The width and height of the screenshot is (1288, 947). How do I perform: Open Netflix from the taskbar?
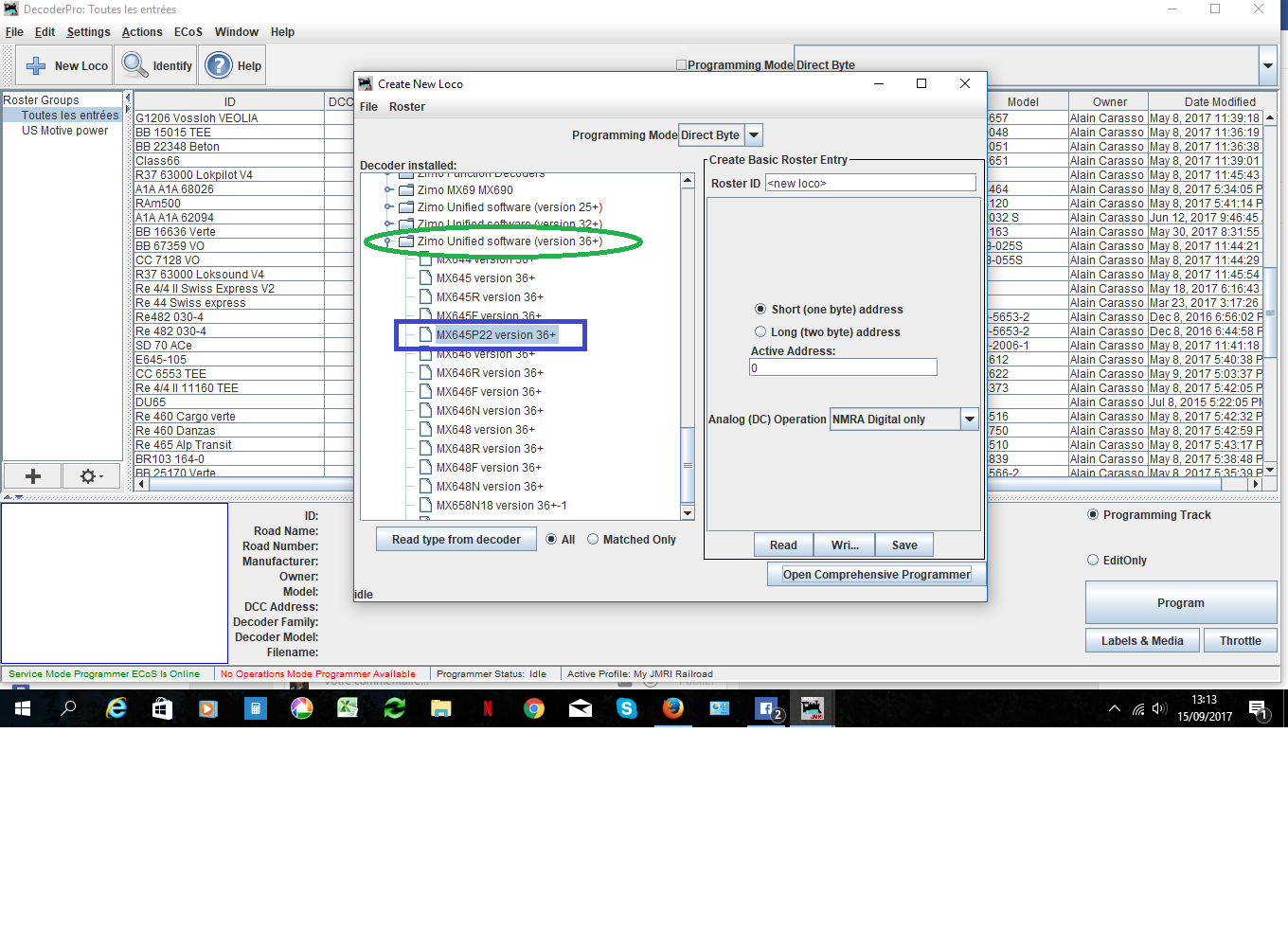[487, 708]
